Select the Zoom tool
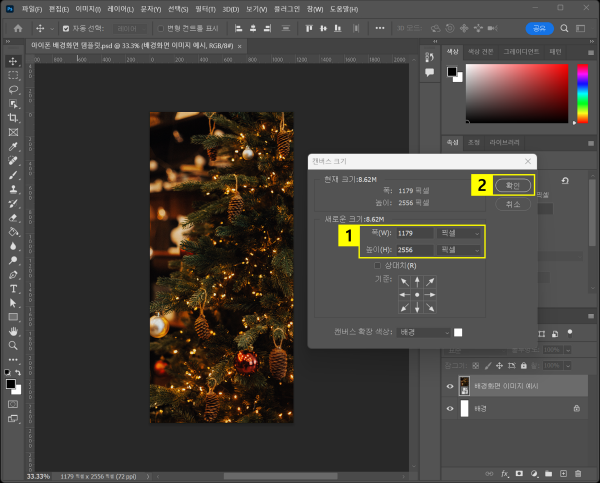The height and width of the screenshot is (483, 600). 13,344
